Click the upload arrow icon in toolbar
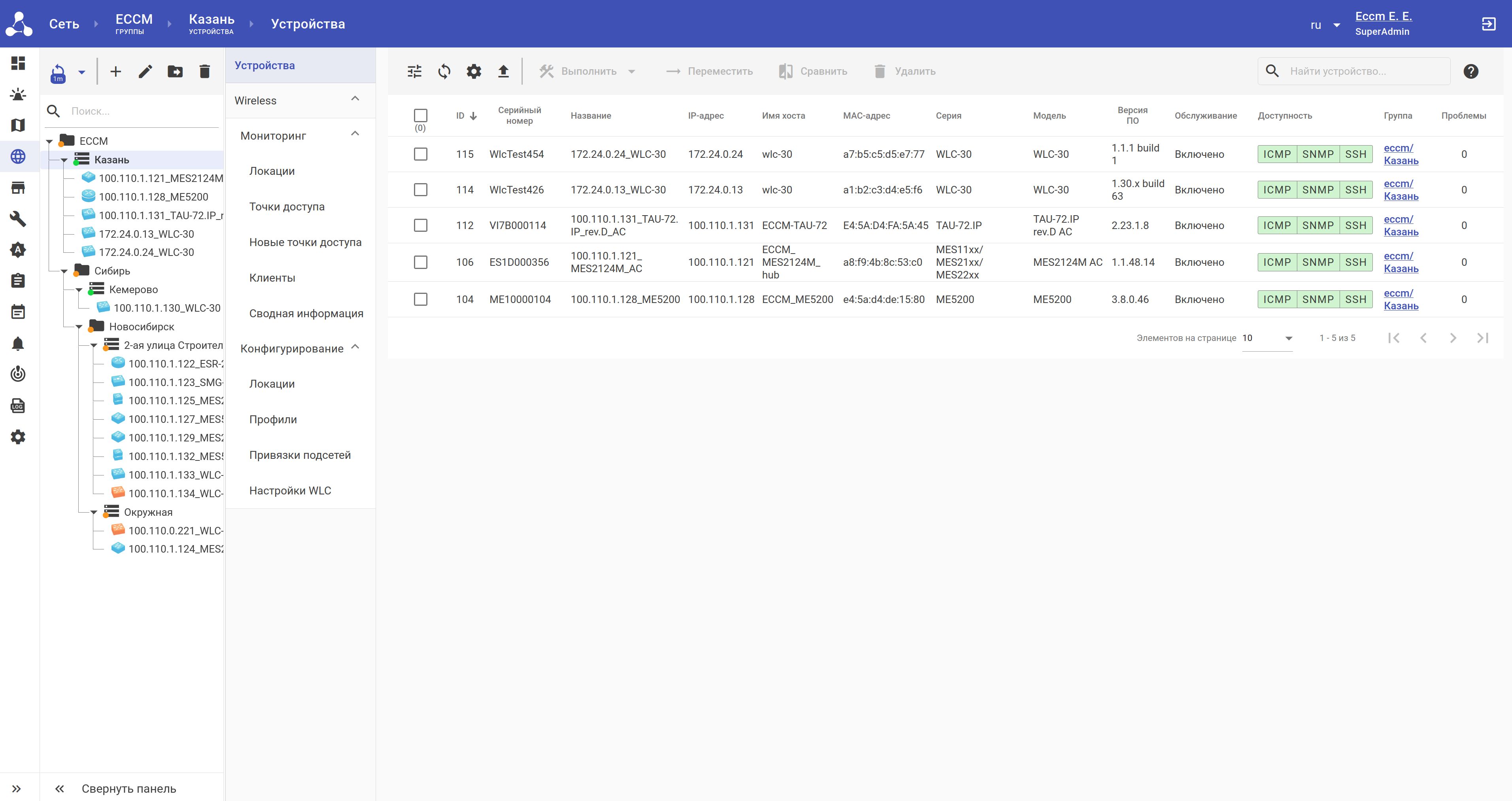This screenshot has width=1512, height=801. 503,72
